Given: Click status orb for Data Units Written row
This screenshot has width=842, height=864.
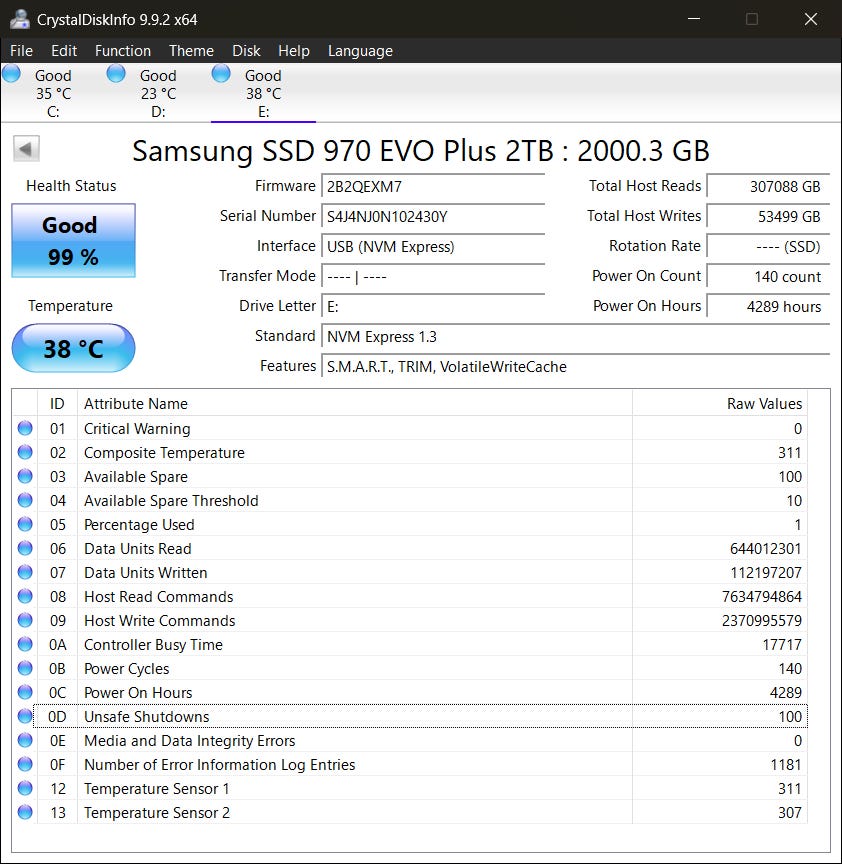Looking at the screenshot, I should point(25,572).
